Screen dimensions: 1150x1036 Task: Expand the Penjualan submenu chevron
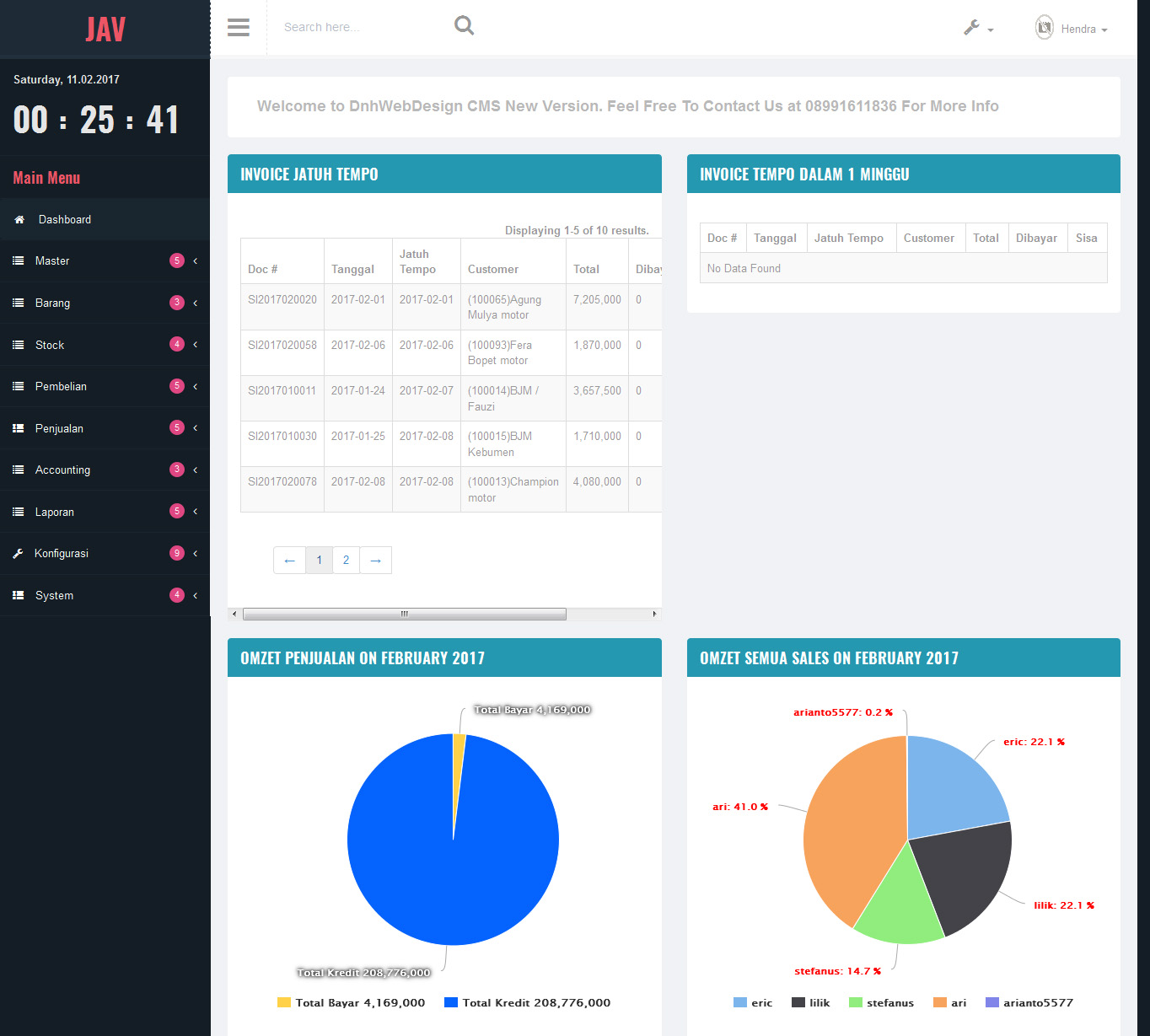196,428
